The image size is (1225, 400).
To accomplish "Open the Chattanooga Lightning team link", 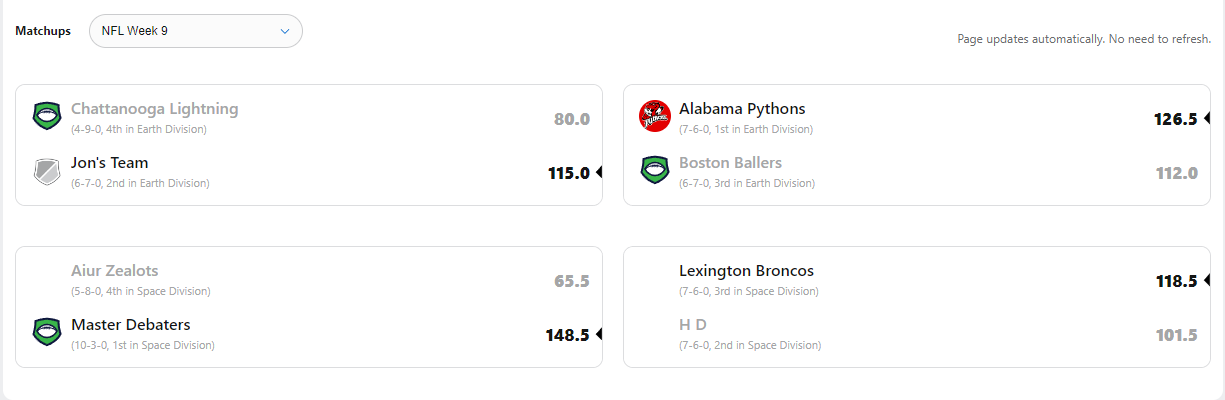I will coord(154,109).
